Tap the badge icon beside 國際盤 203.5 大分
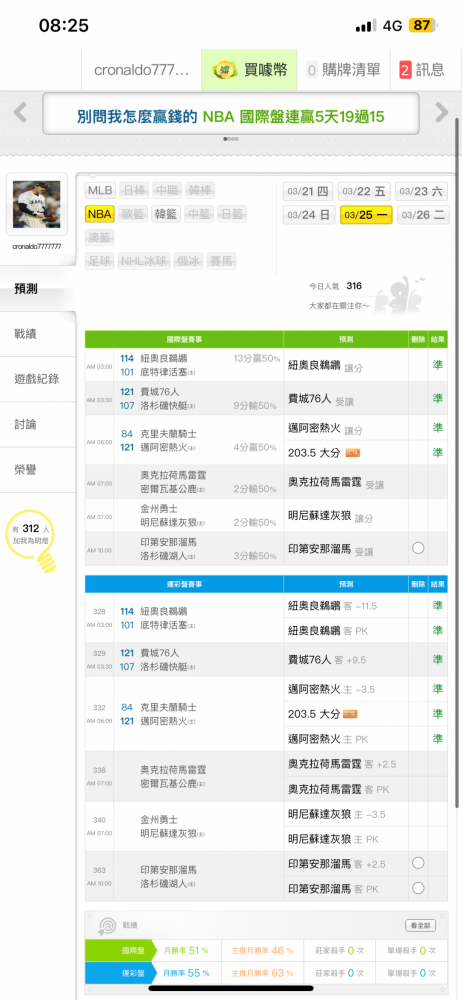The width and height of the screenshot is (462, 1000). coord(352,453)
